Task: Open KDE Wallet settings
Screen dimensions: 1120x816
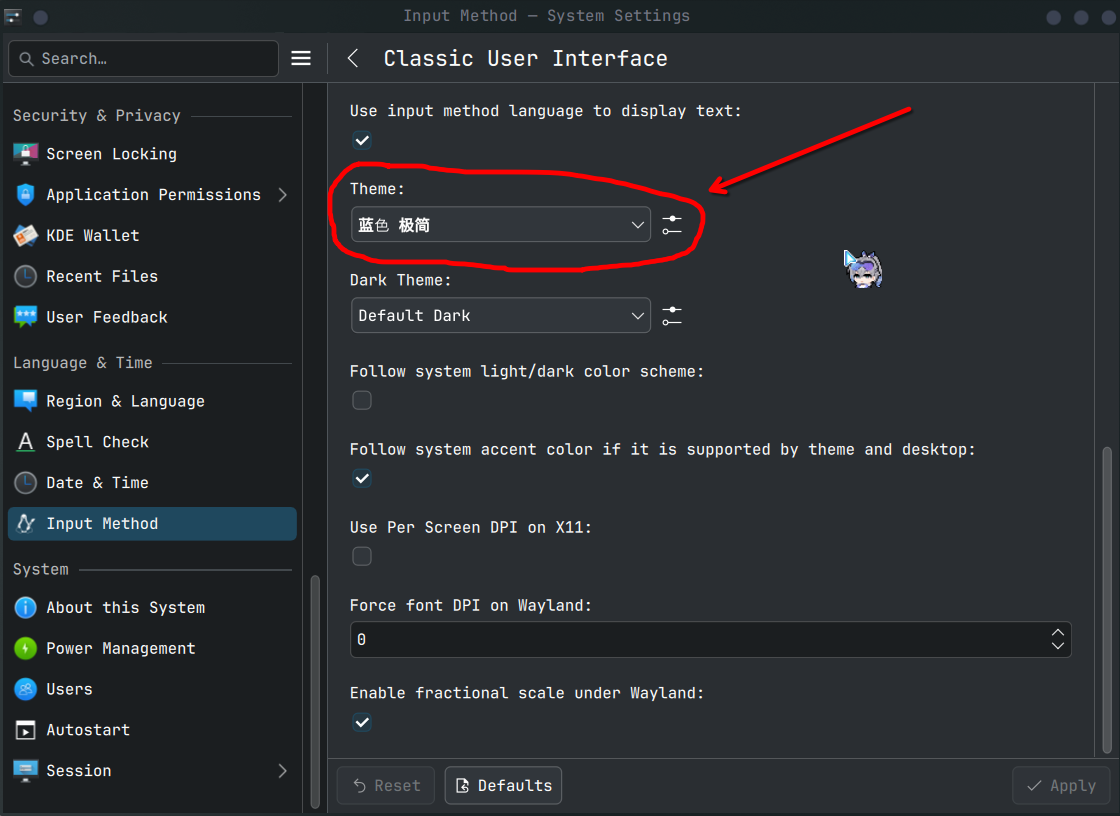Action: point(92,236)
